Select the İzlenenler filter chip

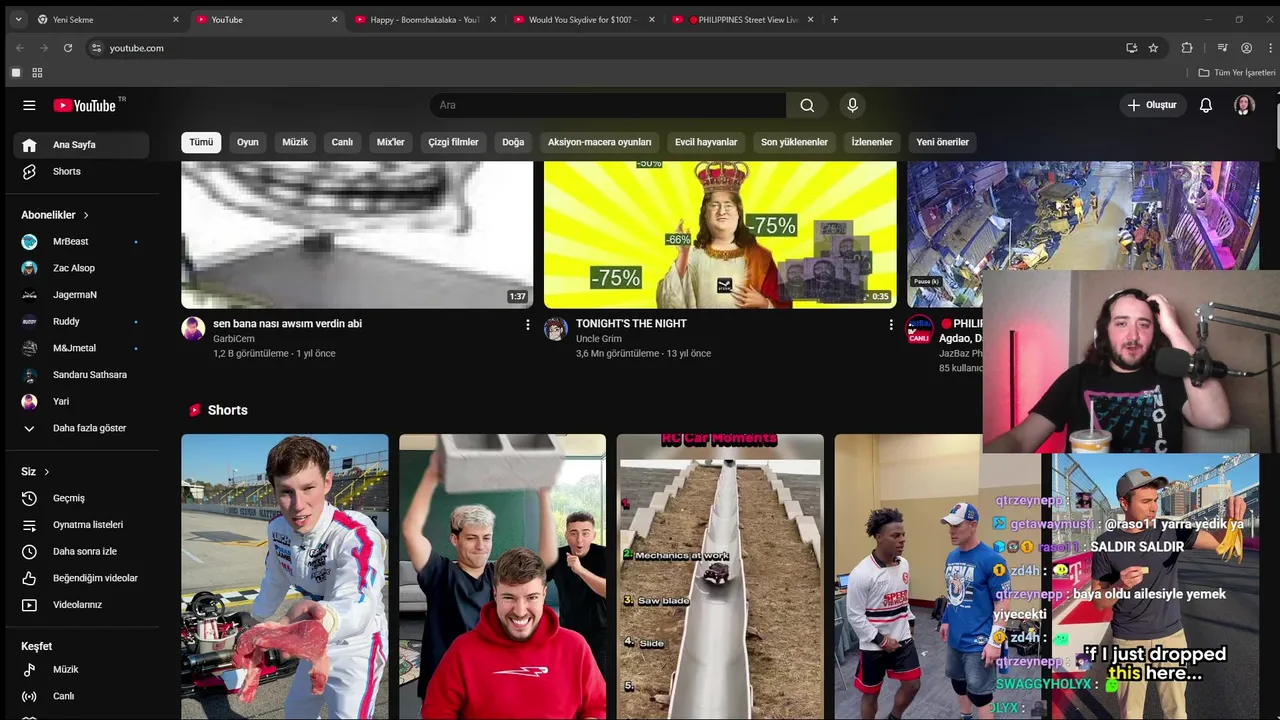tap(872, 142)
